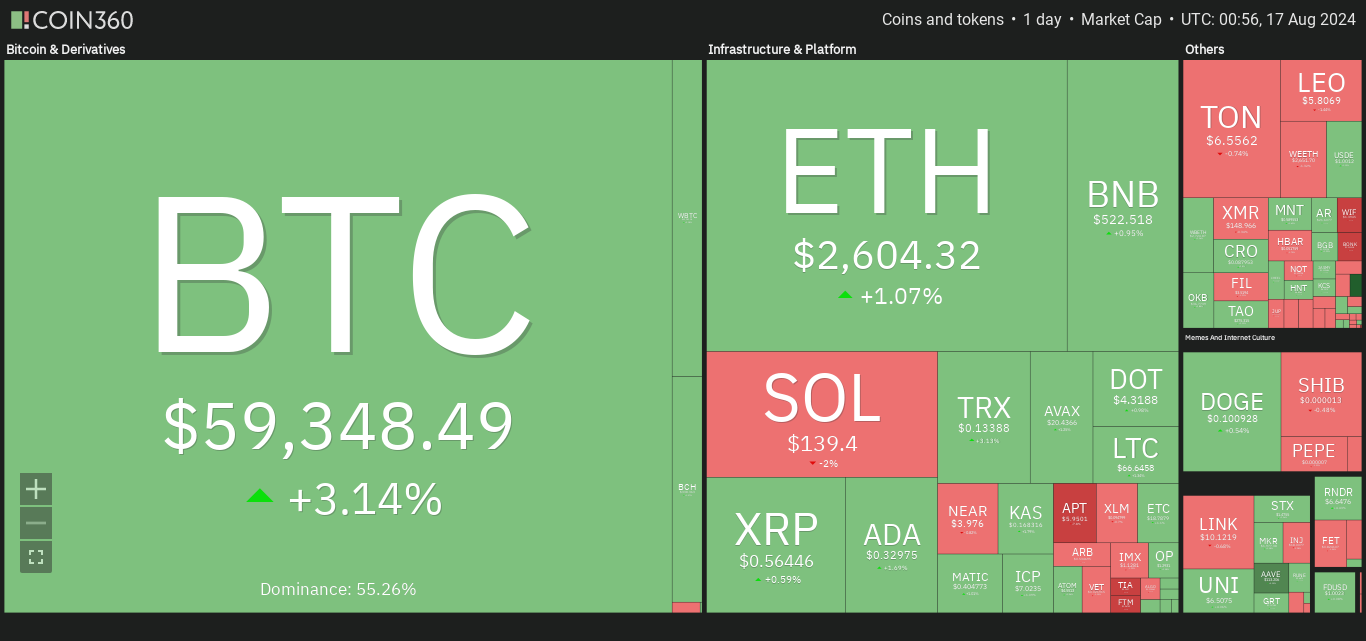Open the Market Cap sizing option

1120,19
